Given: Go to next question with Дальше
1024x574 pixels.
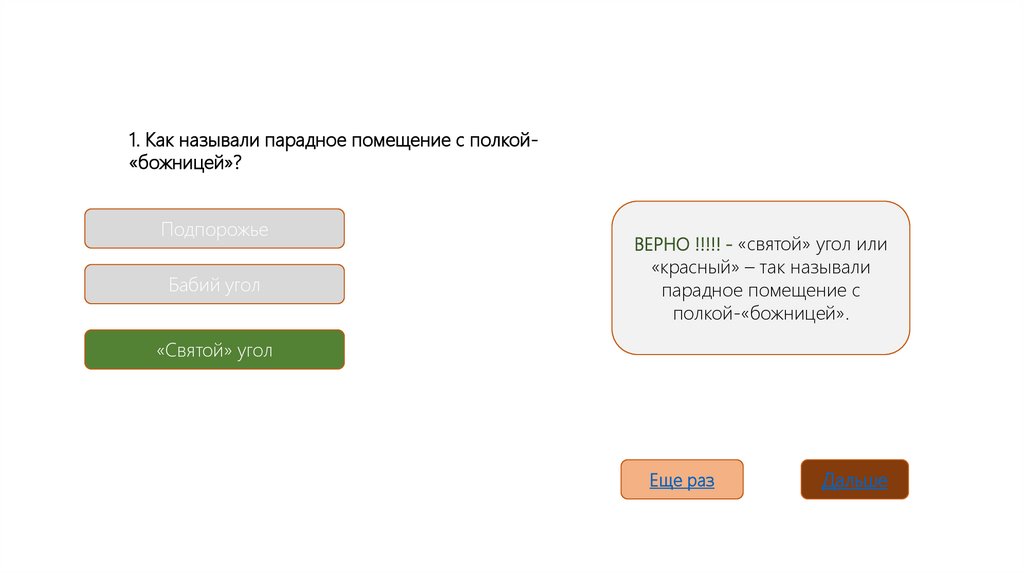Looking at the screenshot, I should click(854, 480).
